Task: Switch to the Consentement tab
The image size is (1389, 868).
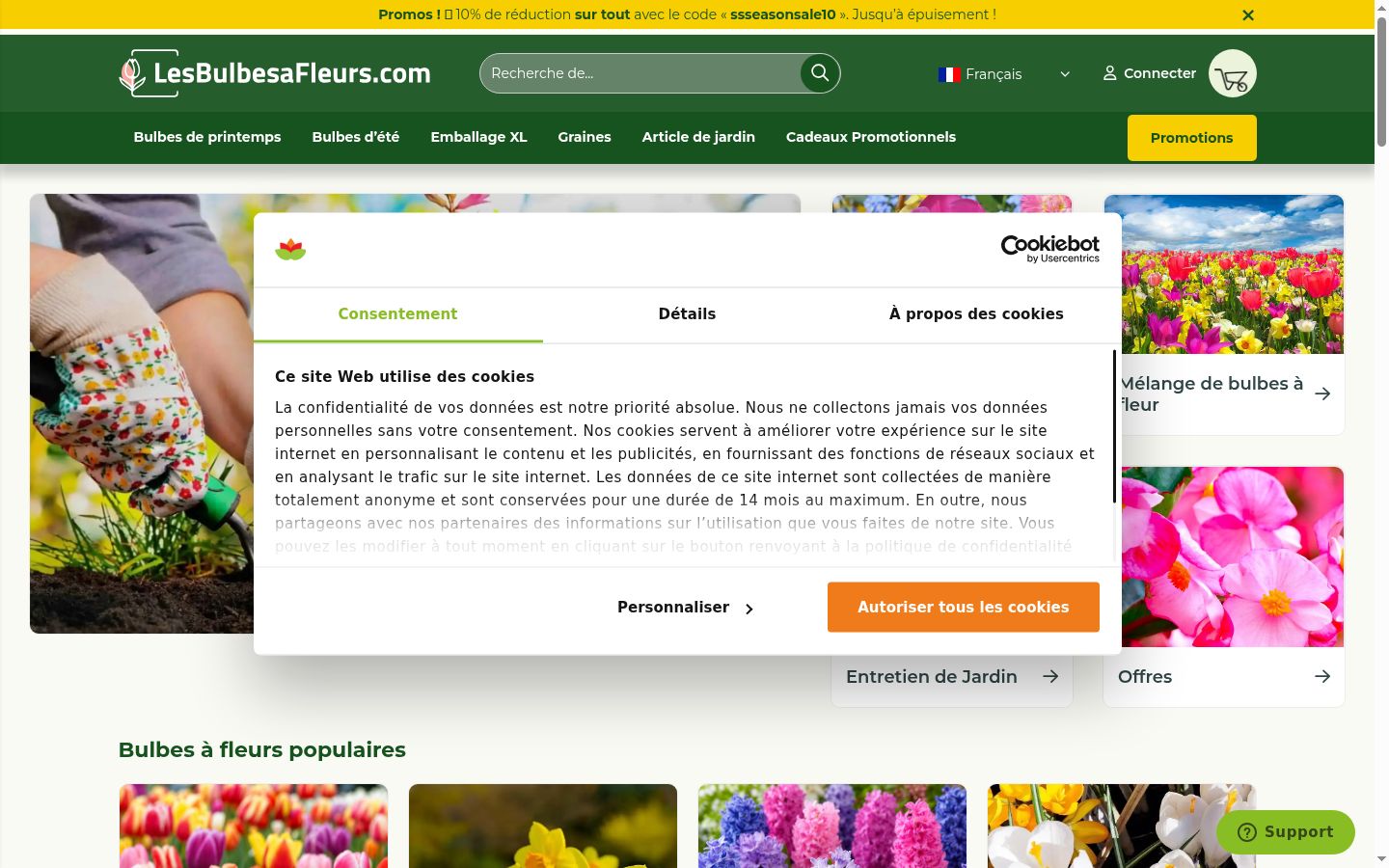Action: pyautogui.click(x=397, y=314)
